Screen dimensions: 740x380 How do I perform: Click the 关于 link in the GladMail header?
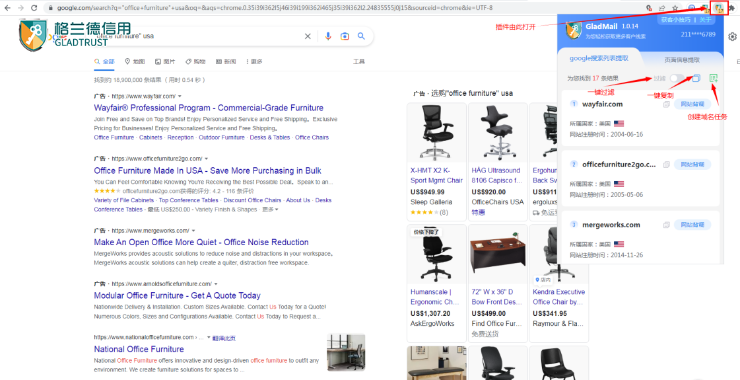coord(705,20)
